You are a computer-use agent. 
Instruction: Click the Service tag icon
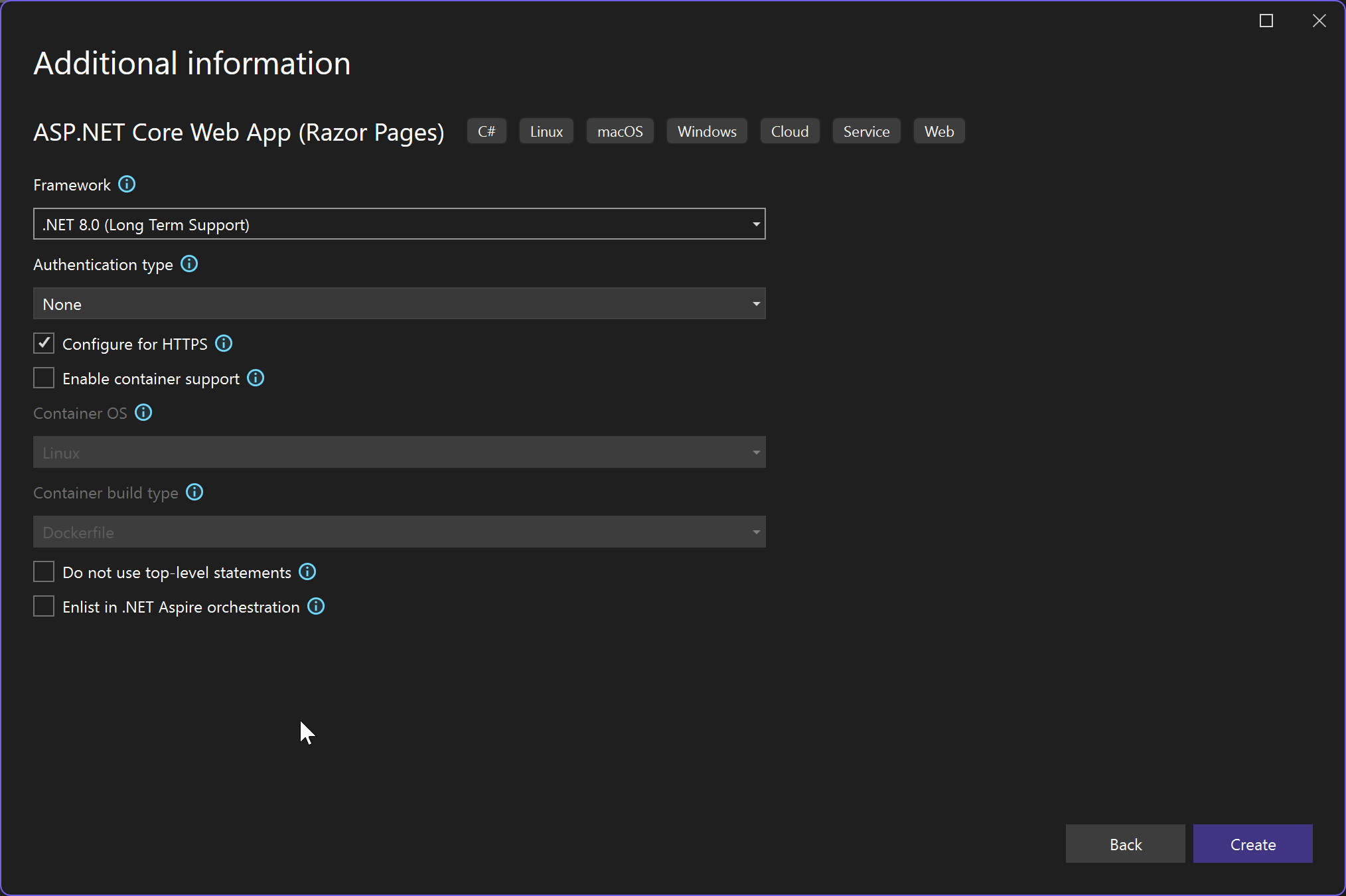point(866,131)
